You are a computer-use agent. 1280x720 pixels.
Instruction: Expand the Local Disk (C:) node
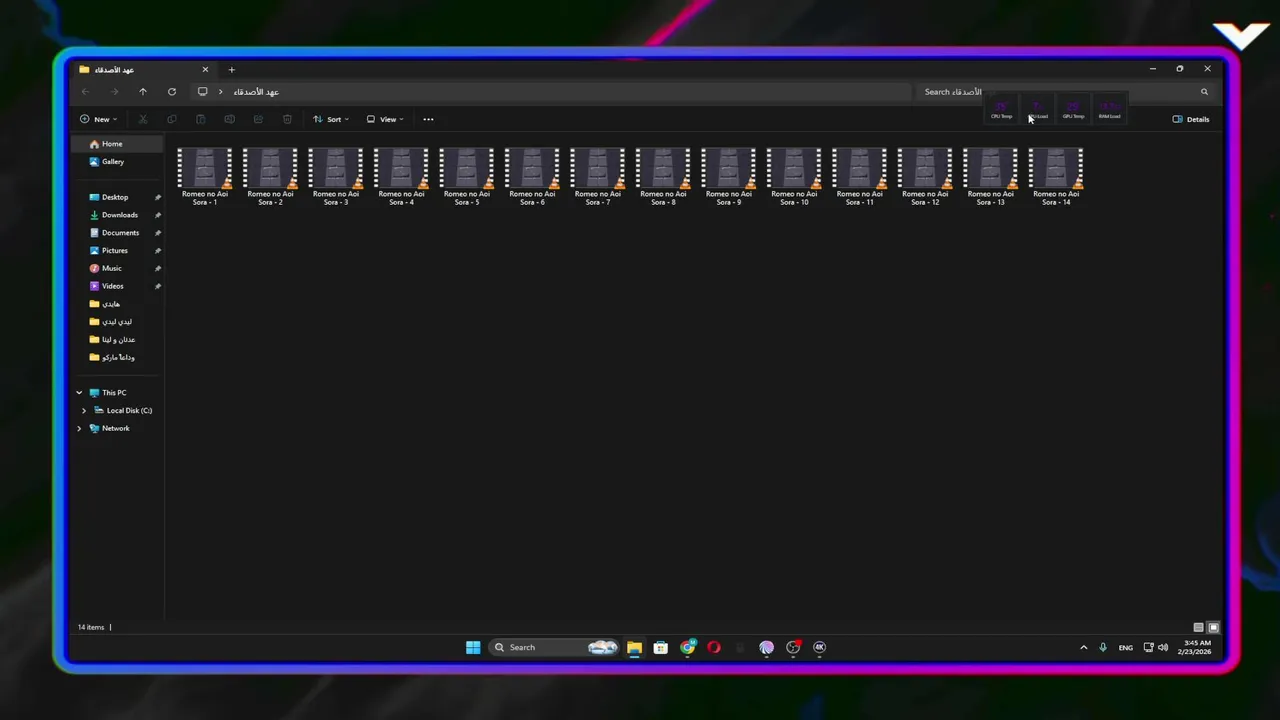(x=84, y=410)
